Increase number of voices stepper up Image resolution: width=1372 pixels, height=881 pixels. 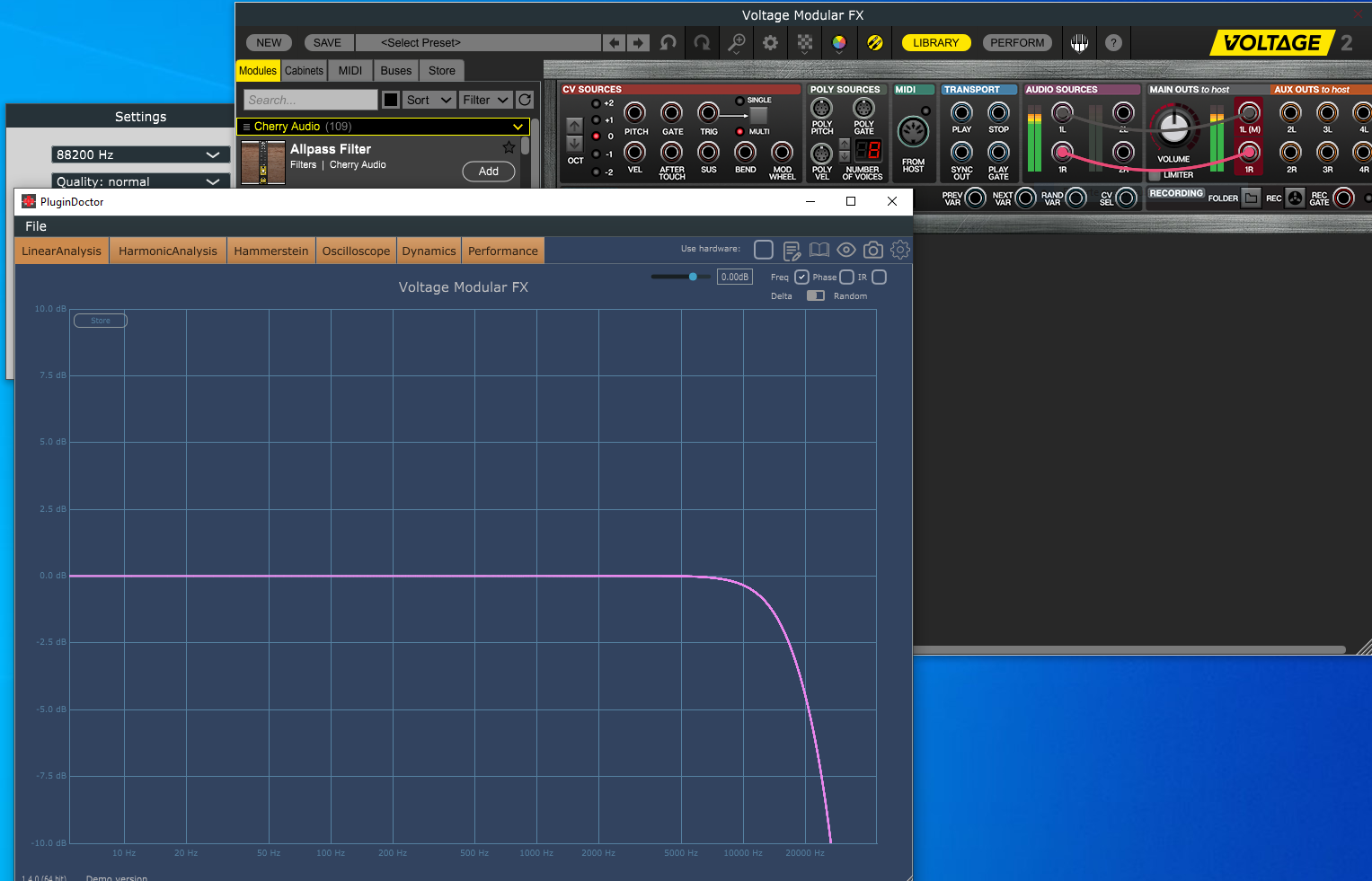[x=845, y=144]
